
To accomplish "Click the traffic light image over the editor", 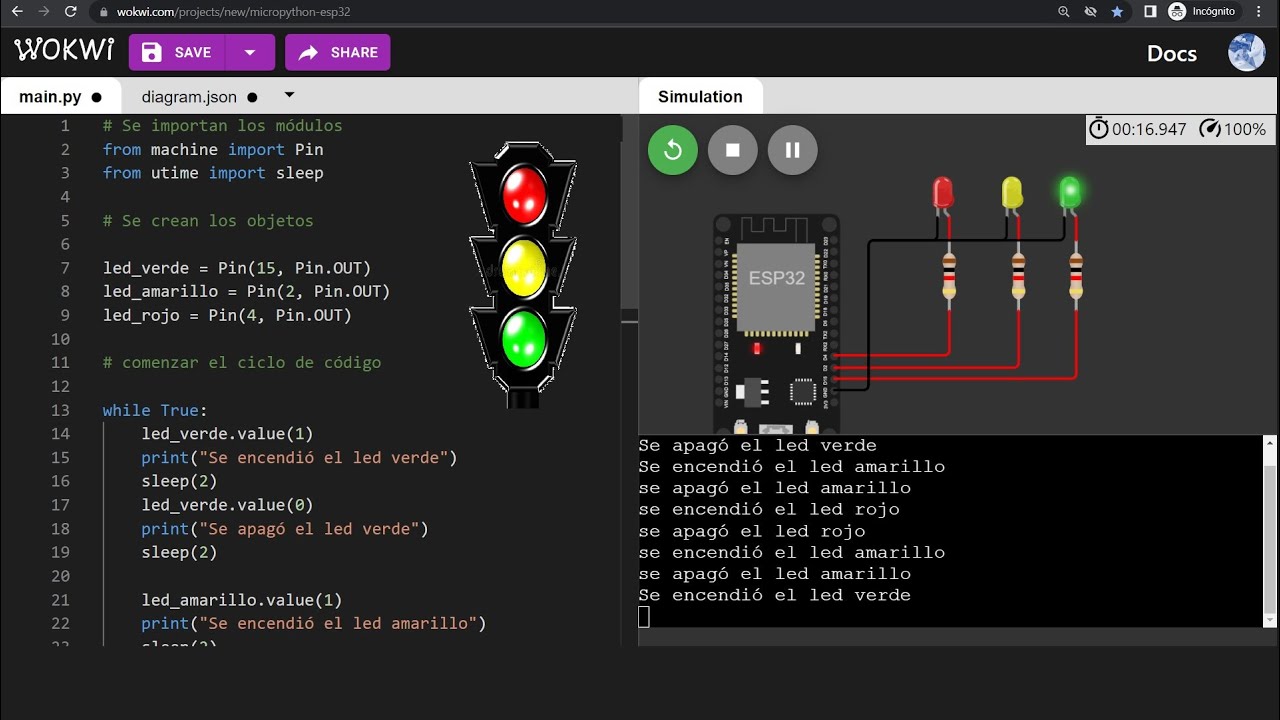I will 523,274.
